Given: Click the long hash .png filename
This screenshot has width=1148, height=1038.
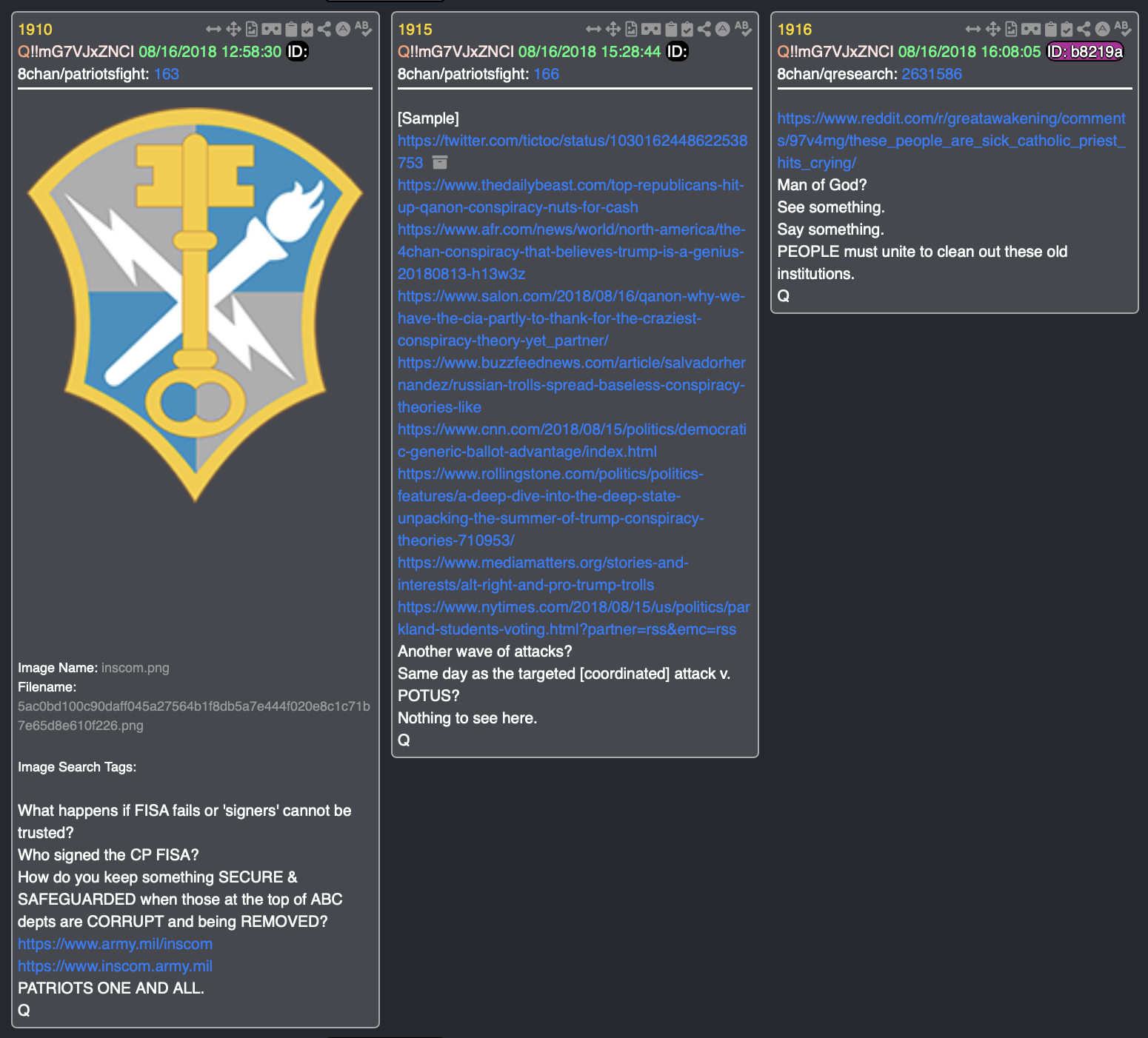Looking at the screenshot, I should (x=194, y=716).
